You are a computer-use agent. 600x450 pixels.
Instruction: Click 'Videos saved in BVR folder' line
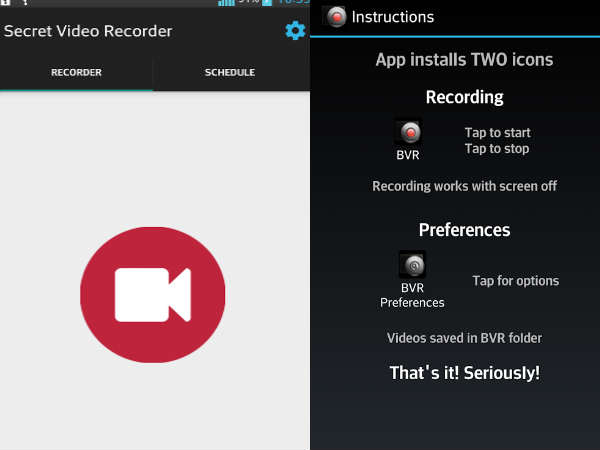[464, 338]
